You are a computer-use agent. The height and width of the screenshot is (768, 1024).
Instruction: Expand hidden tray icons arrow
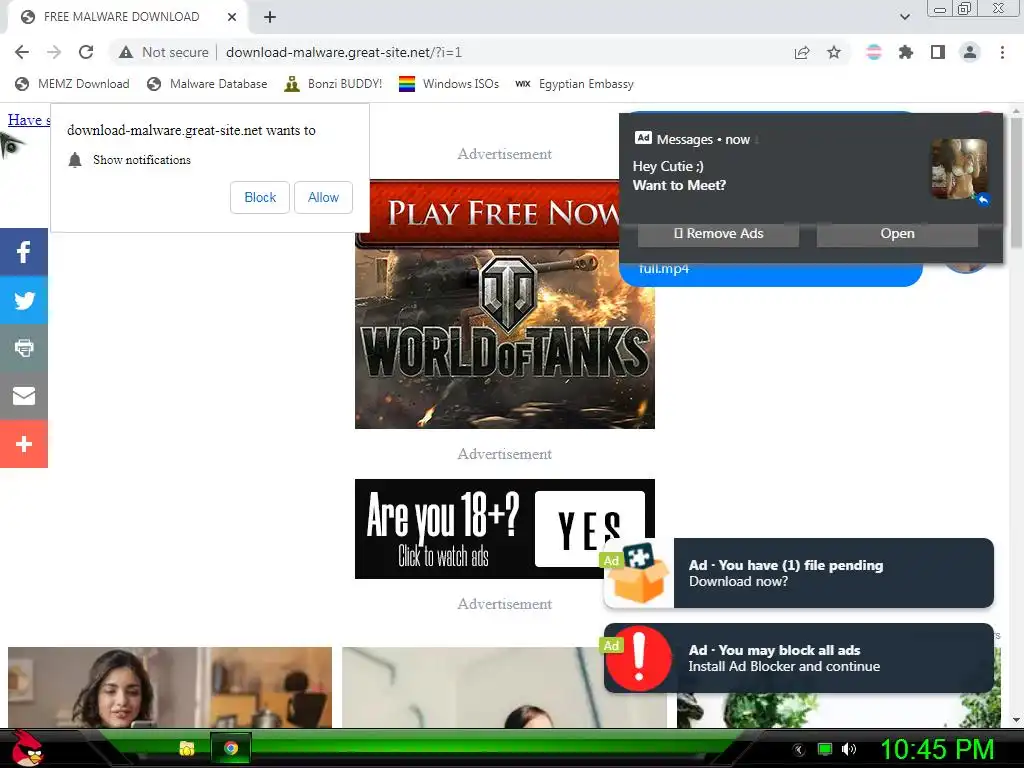799,750
